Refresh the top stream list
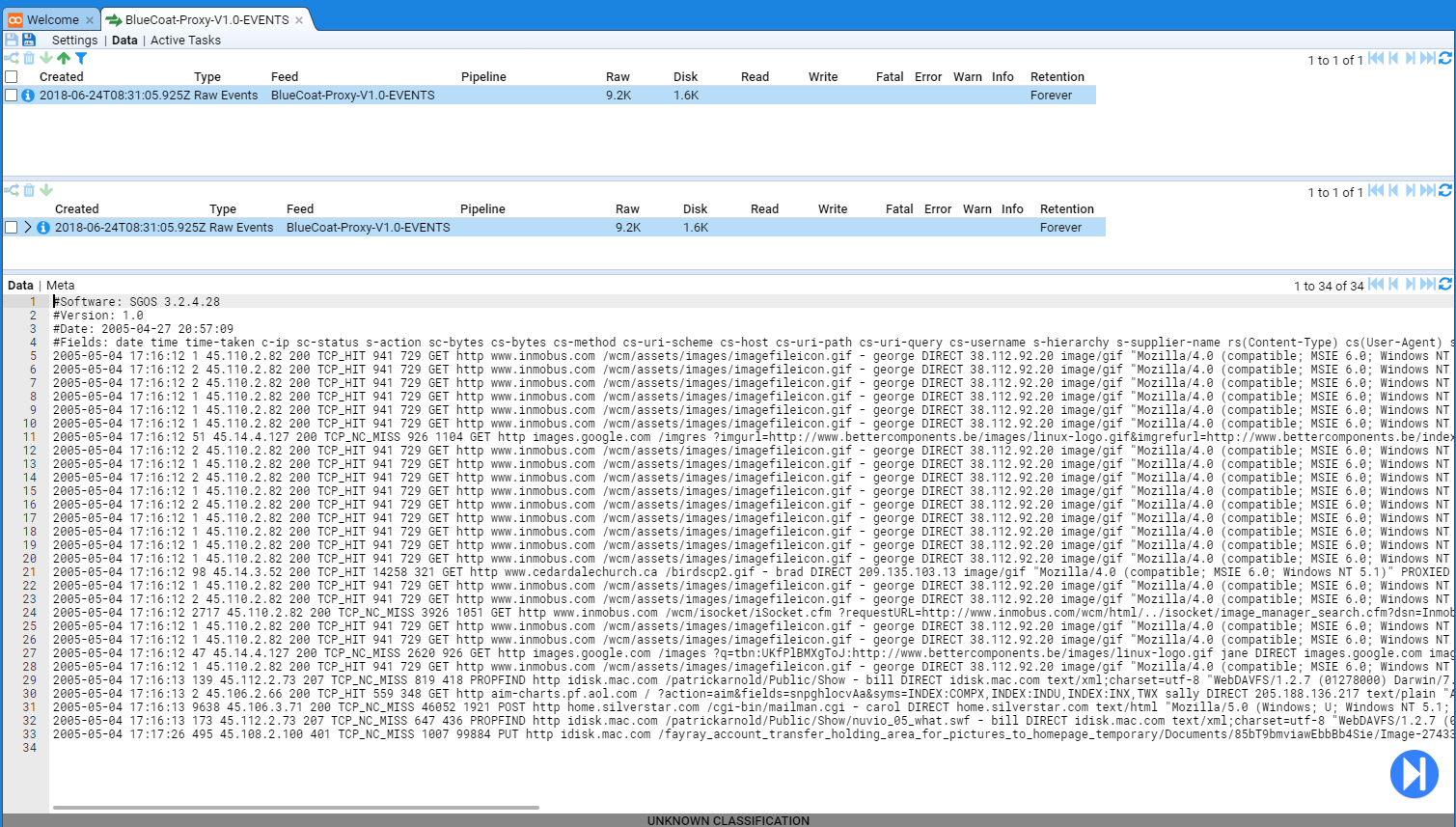The width and height of the screenshot is (1456, 827). pos(1444,59)
